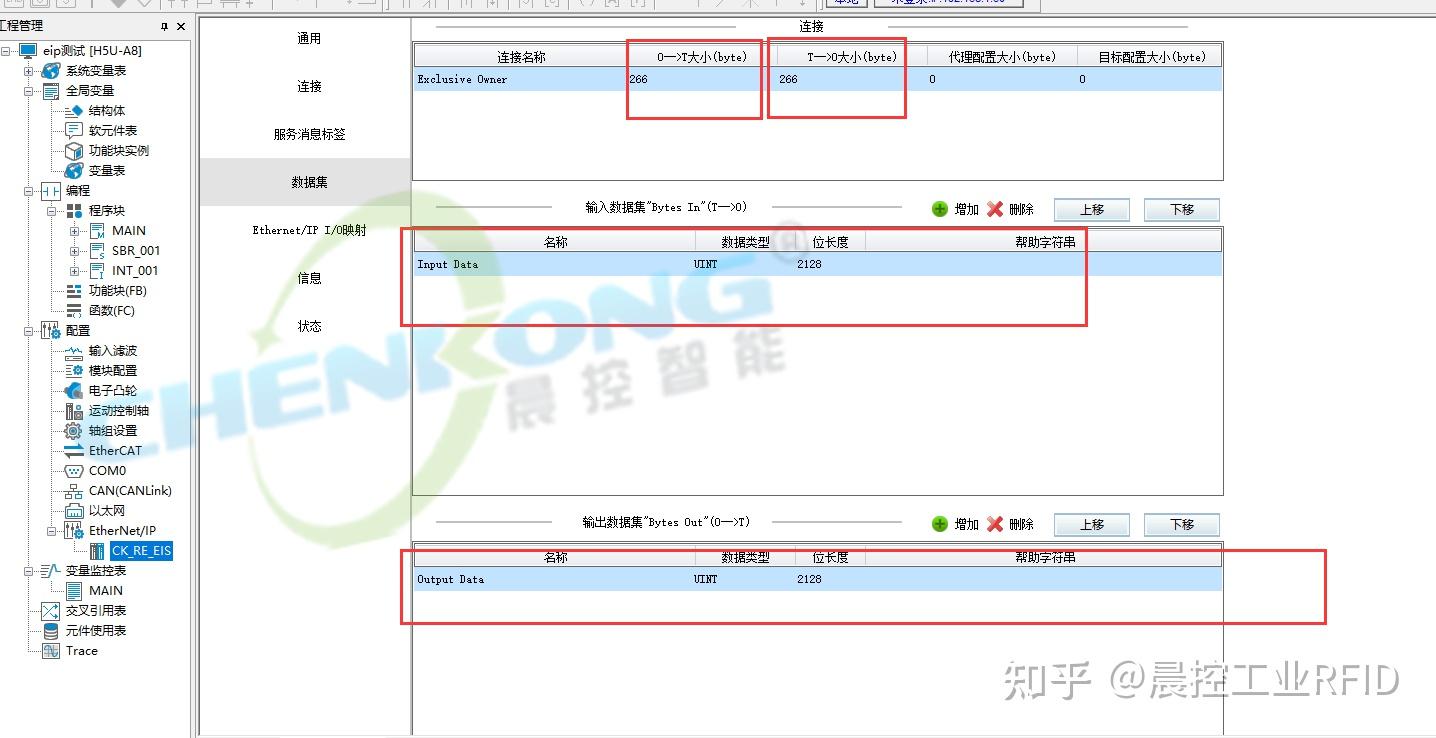The image size is (1436, 738).
Task: Open the 服务消息标签 tab
Action: pyautogui.click(x=309, y=135)
